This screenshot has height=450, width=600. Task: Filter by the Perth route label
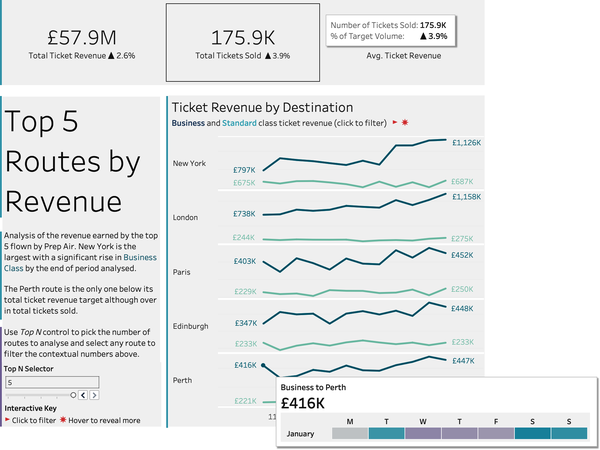pyautogui.click(x=184, y=380)
